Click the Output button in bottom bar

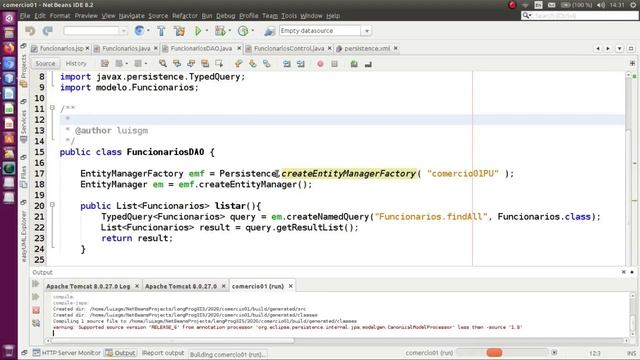pyautogui.click(x=120, y=353)
